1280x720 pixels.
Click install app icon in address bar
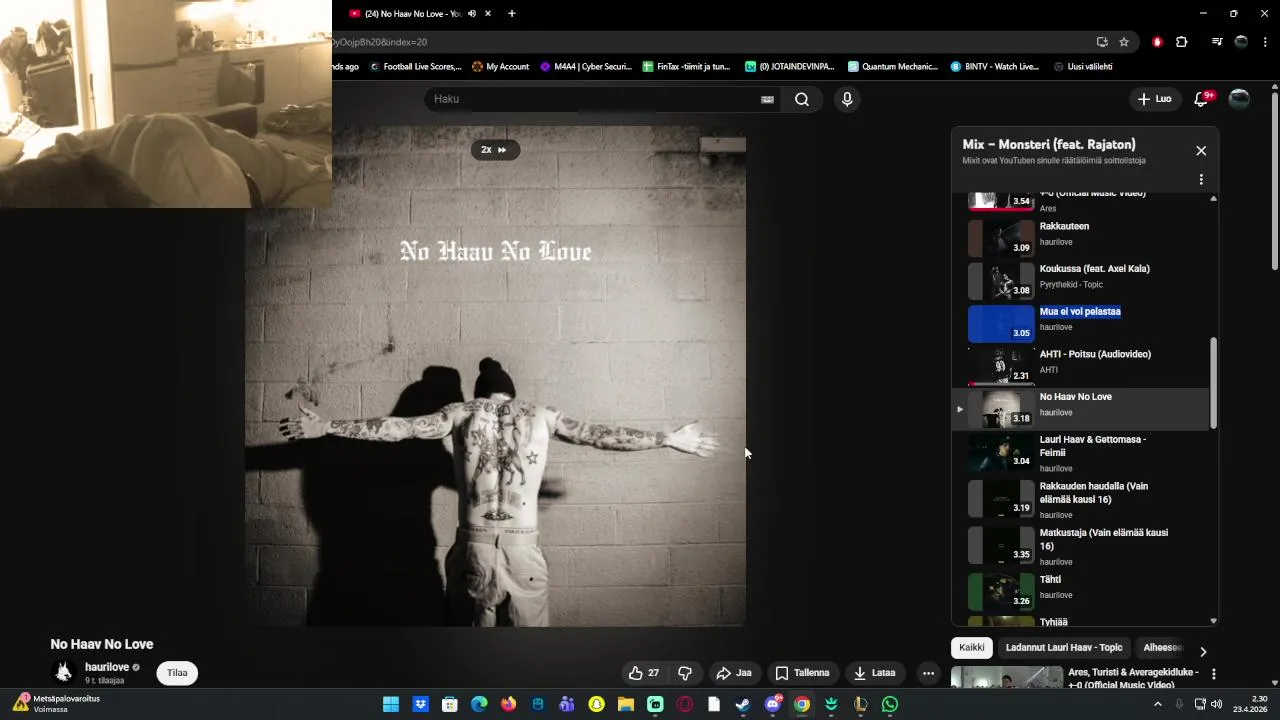pos(1102,42)
